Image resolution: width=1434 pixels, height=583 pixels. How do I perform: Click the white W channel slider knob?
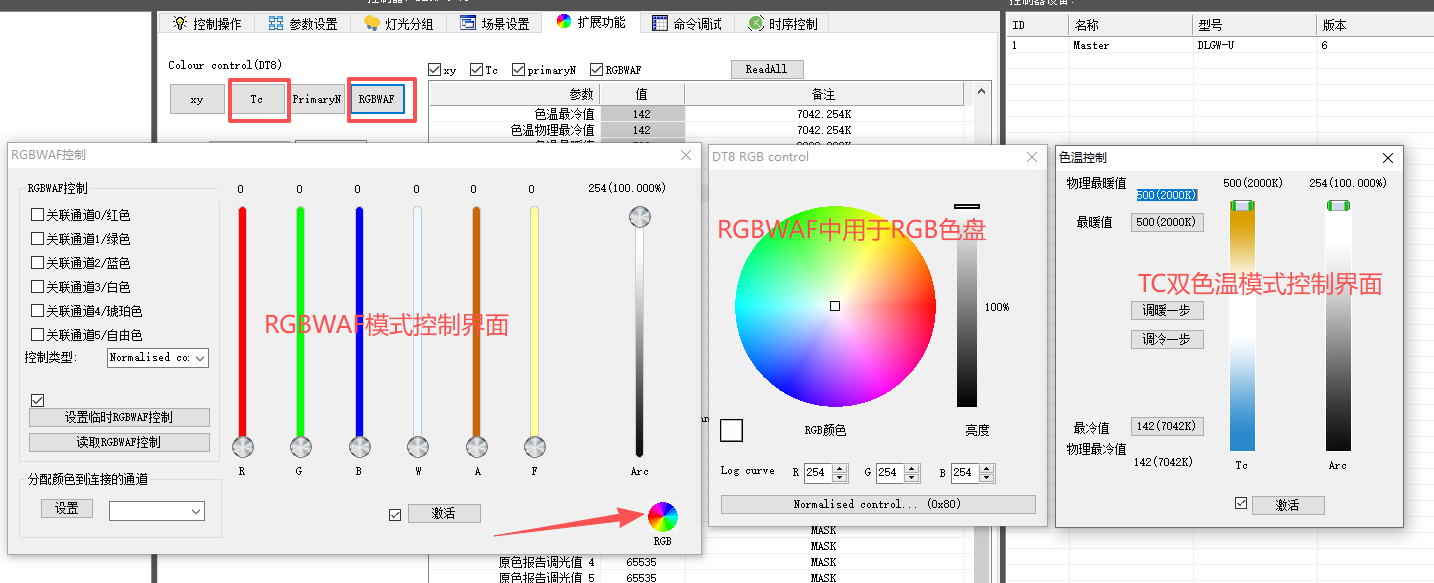417,446
